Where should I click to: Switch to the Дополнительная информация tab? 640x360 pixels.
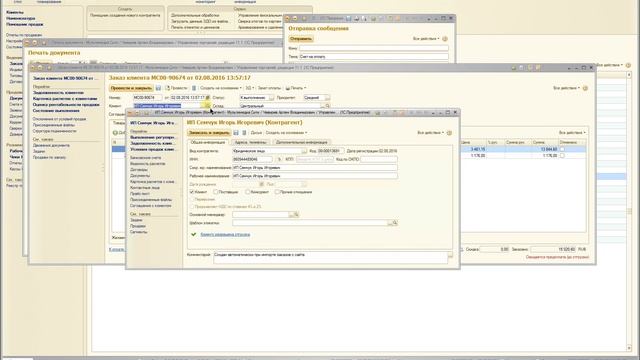pos(302,142)
